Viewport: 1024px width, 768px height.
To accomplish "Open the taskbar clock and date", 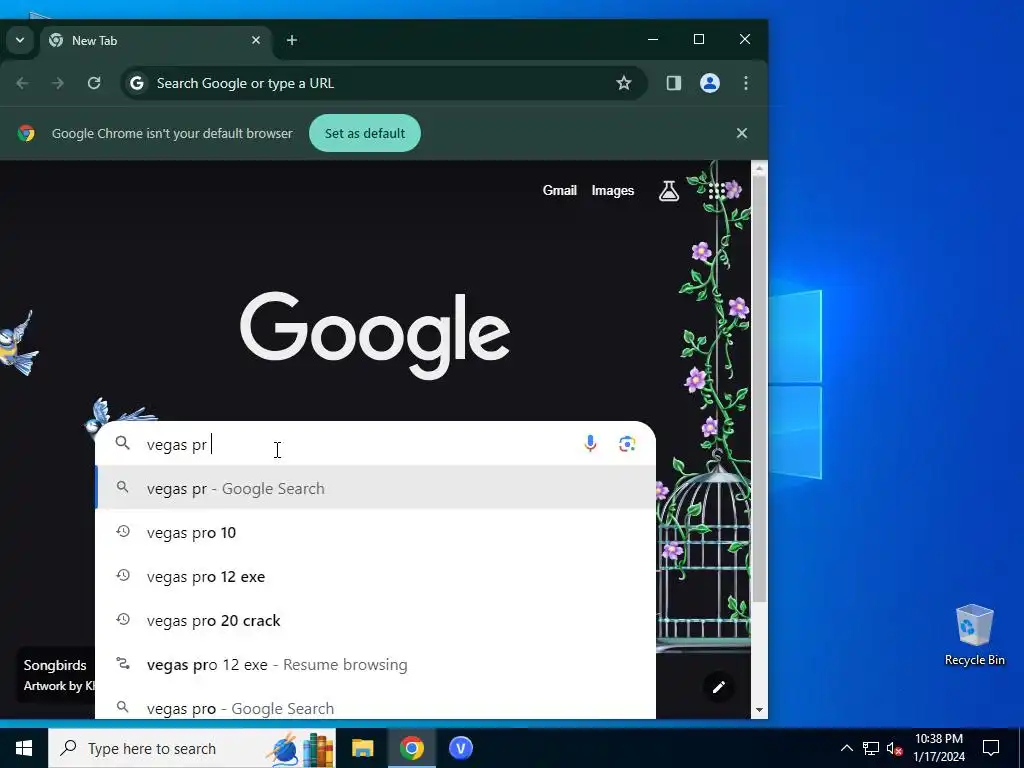I will (x=939, y=748).
